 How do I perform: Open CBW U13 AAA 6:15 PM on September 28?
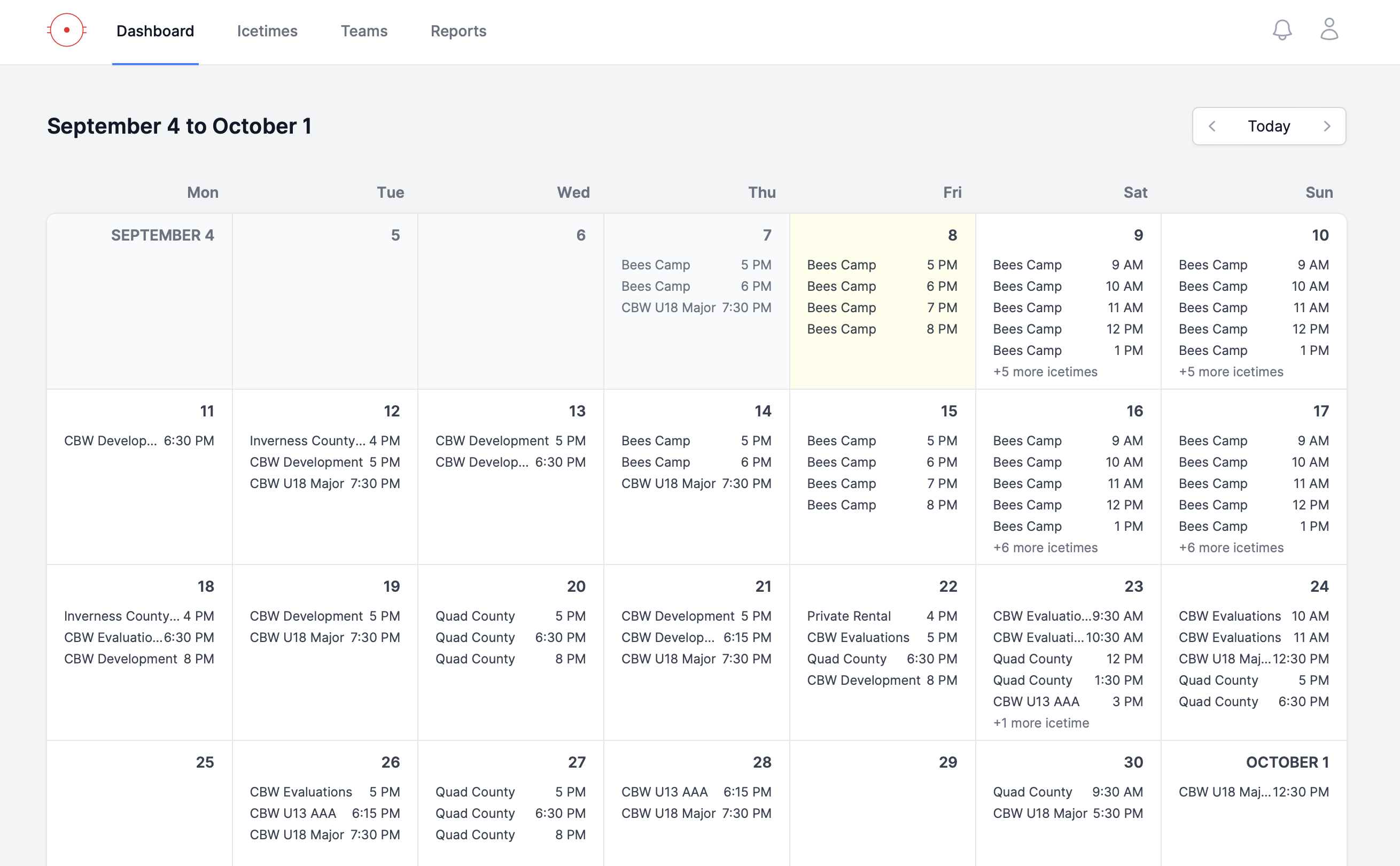click(x=696, y=792)
